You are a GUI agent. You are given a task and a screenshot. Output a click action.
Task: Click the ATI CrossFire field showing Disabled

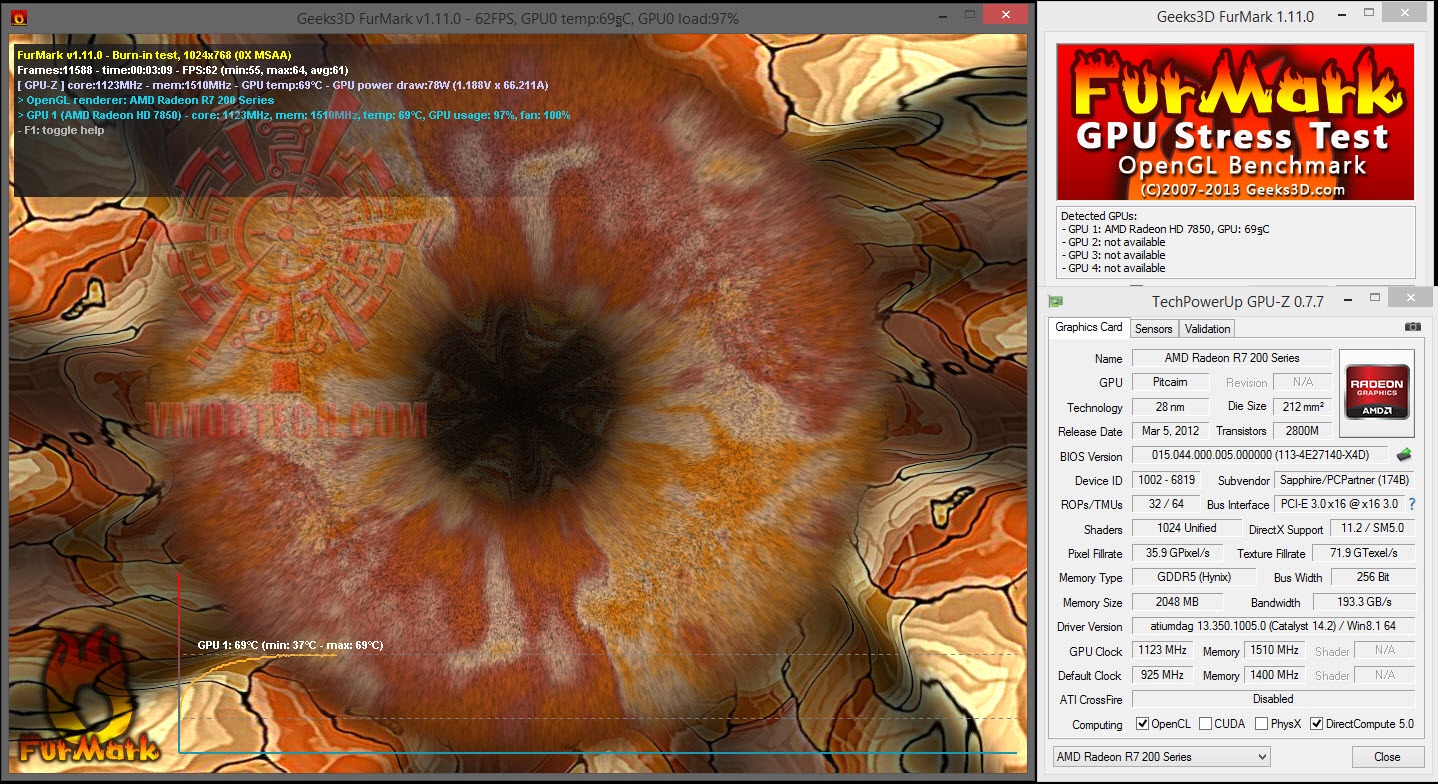1274,699
